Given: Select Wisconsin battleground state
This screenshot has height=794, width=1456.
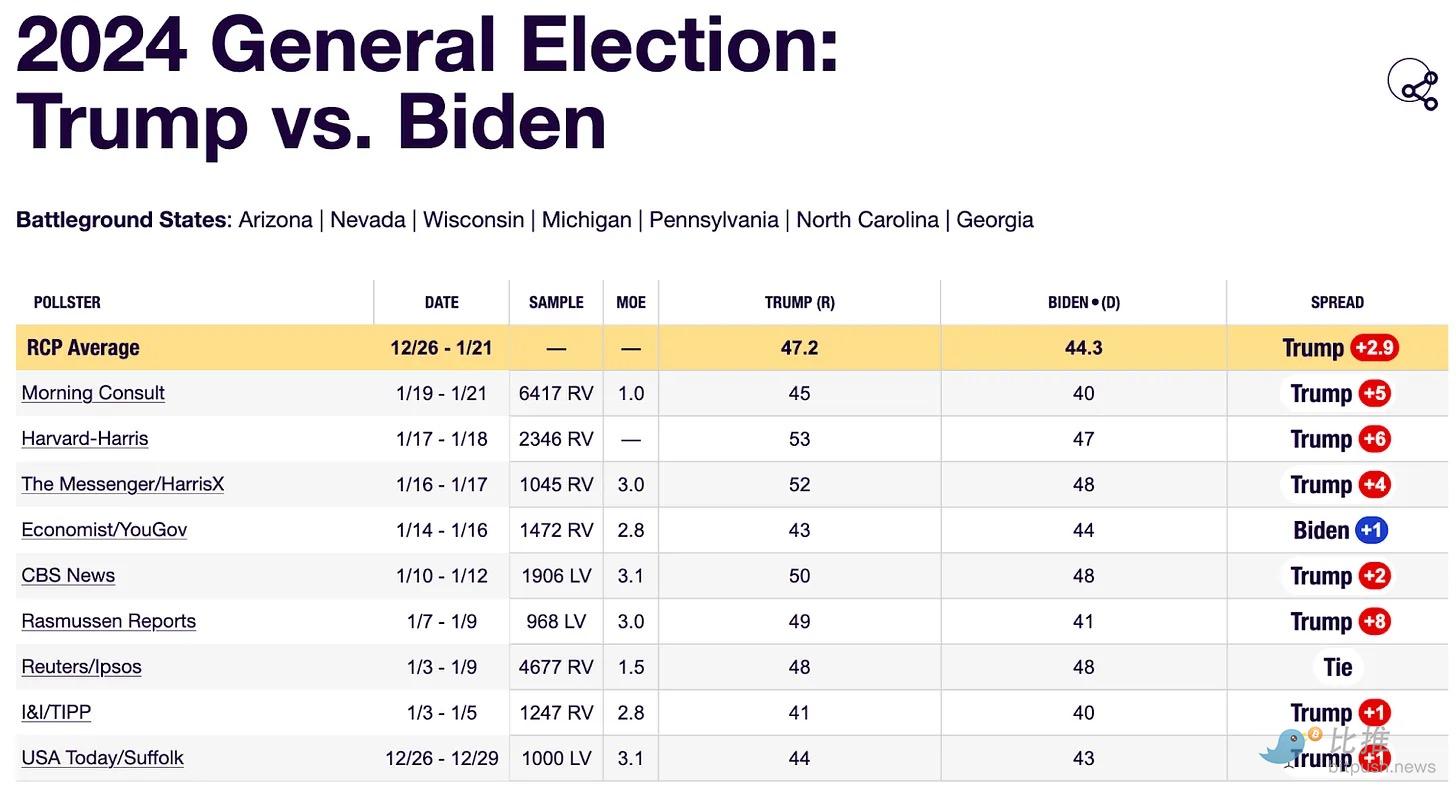Looking at the screenshot, I should [x=473, y=220].
